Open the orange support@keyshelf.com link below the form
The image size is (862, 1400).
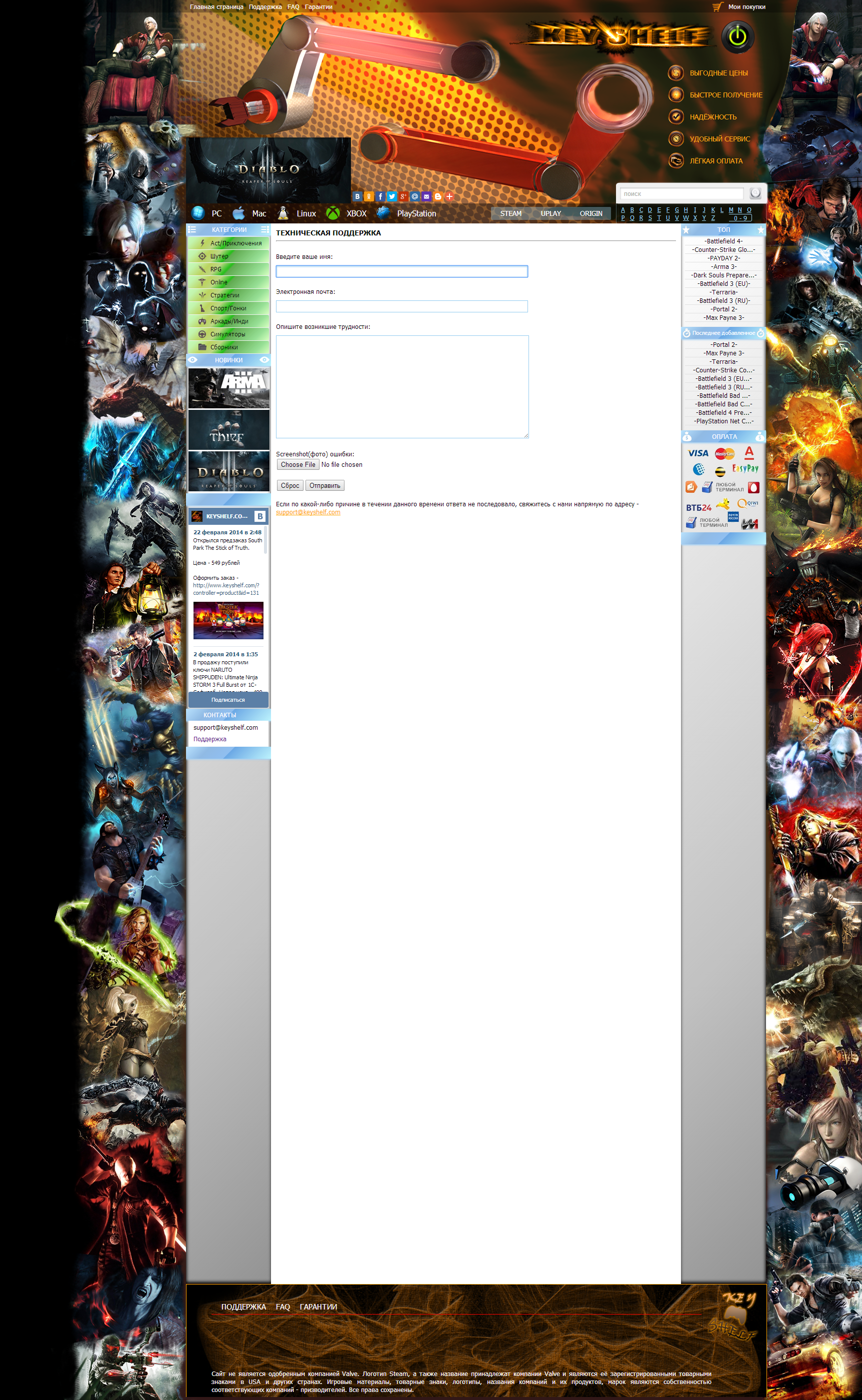tap(308, 512)
